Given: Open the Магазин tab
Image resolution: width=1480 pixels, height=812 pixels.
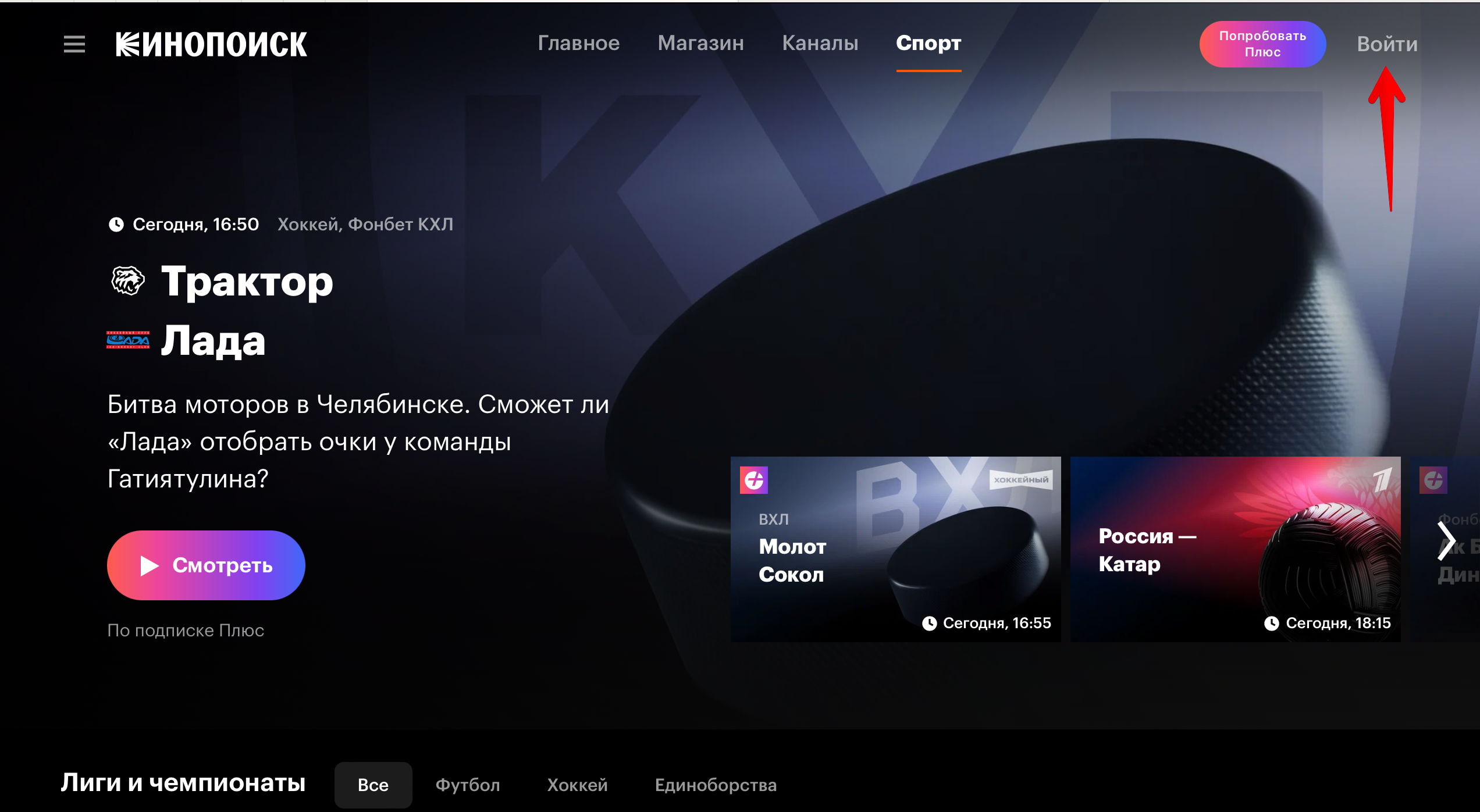Looking at the screenshot, I should 700,43.
